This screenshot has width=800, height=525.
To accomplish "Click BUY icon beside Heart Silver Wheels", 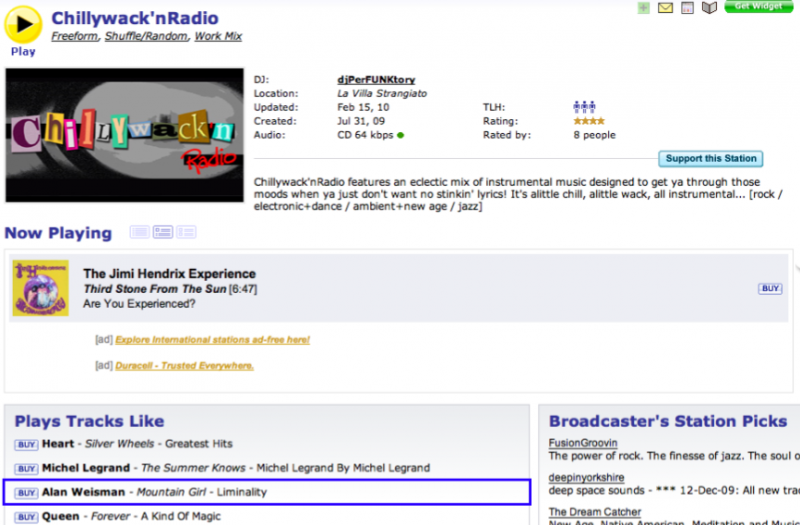I will click(26, 444).
